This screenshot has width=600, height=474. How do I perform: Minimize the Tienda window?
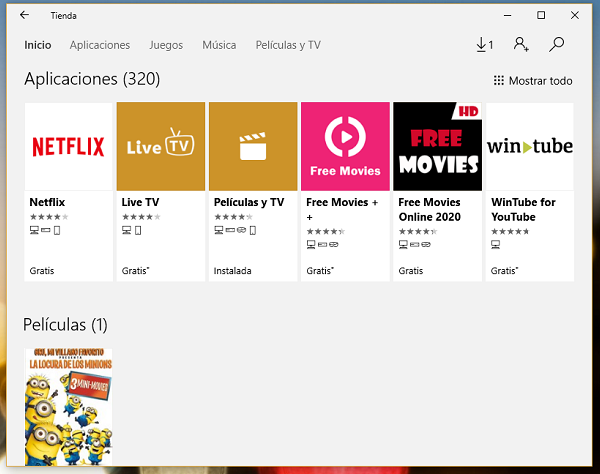pyautogui.click(x=507, y=15)
